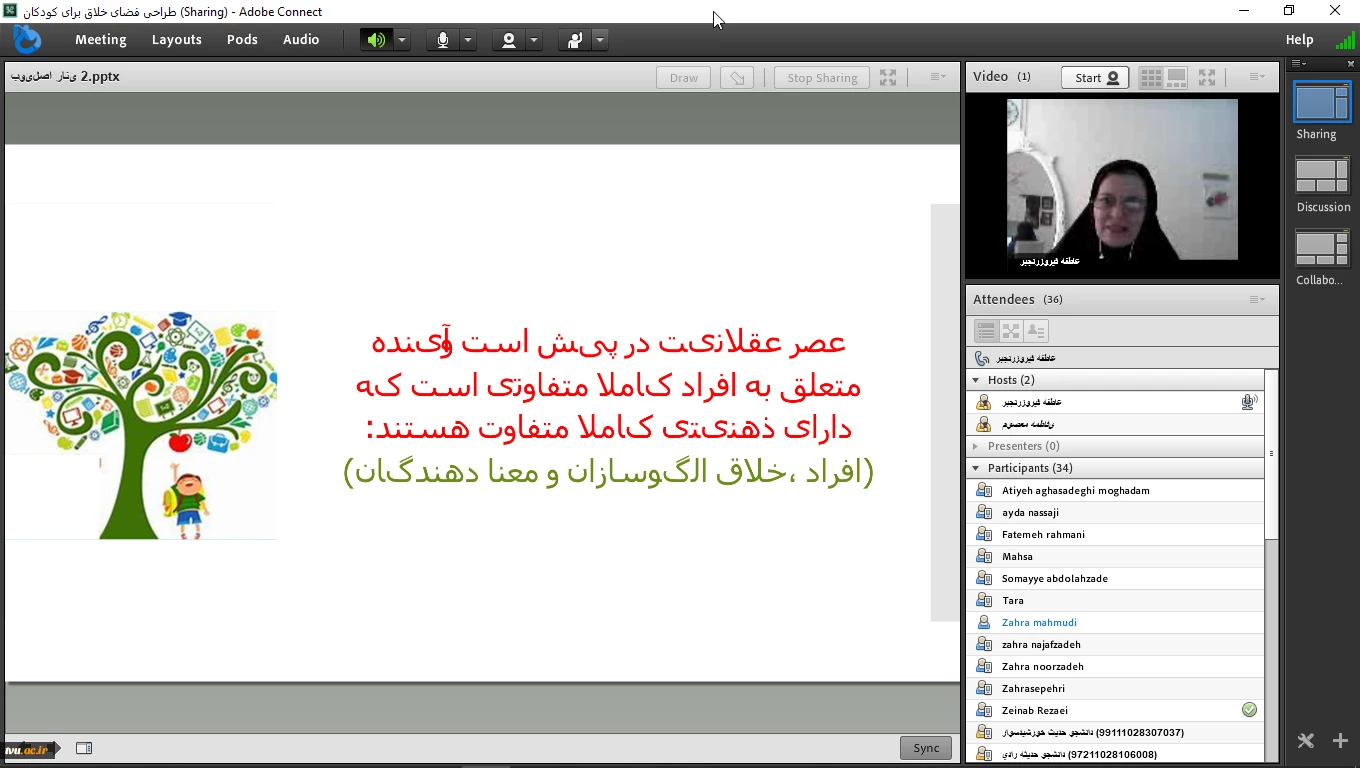Open the Meeting menu

[x=101, y=40]
